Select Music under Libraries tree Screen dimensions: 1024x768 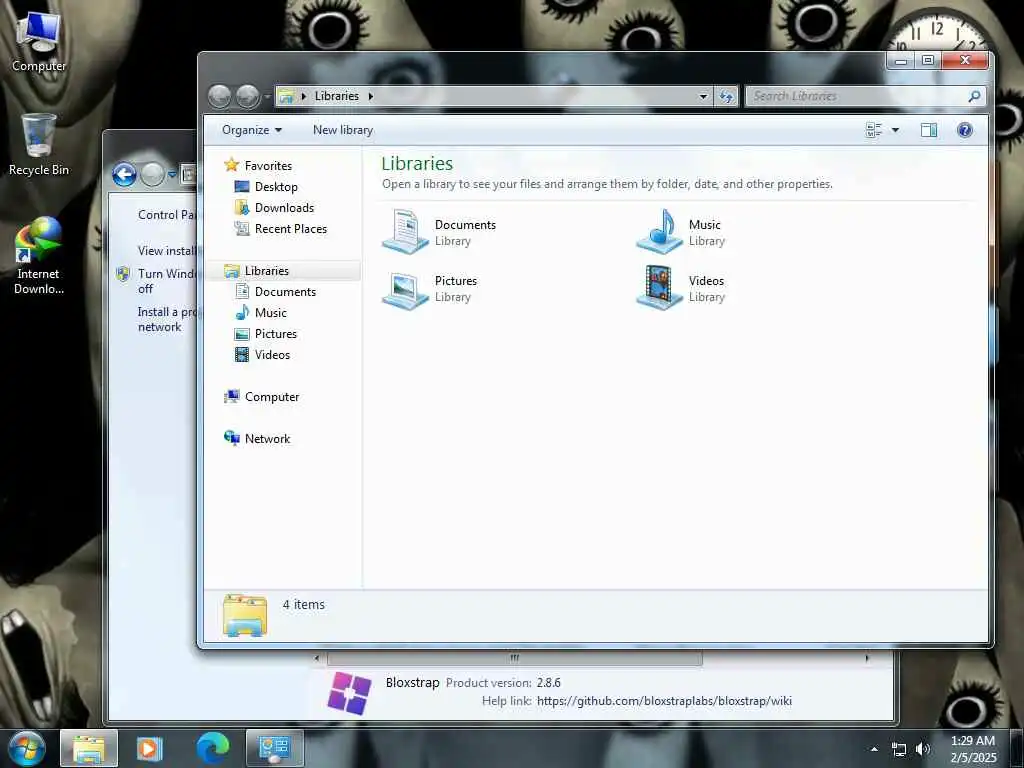coord(270,313)
